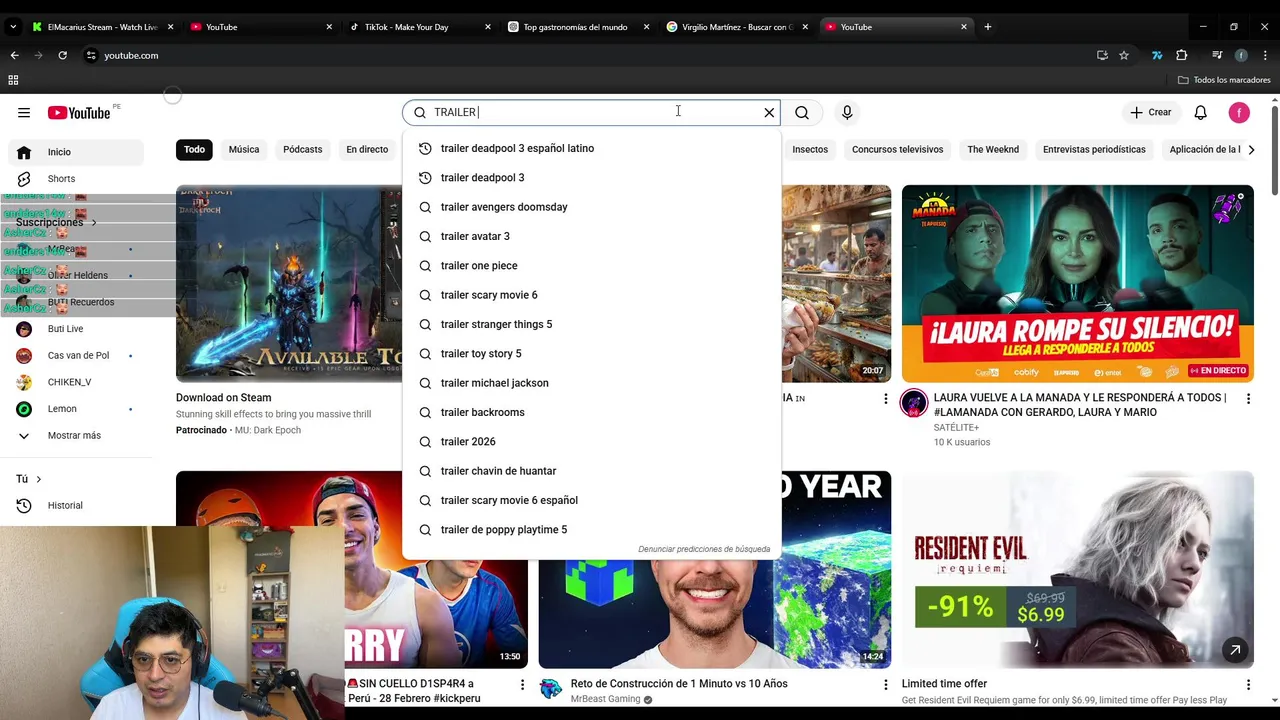Expand Mostrar más subscriptions
1280x720 pixels.
pos(78,436)
